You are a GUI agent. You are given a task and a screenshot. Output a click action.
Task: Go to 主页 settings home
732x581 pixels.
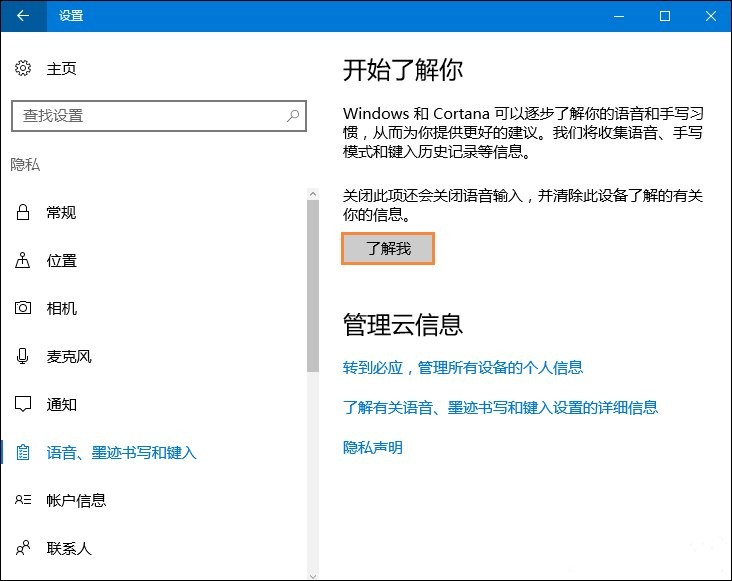(x=61, y=69)
